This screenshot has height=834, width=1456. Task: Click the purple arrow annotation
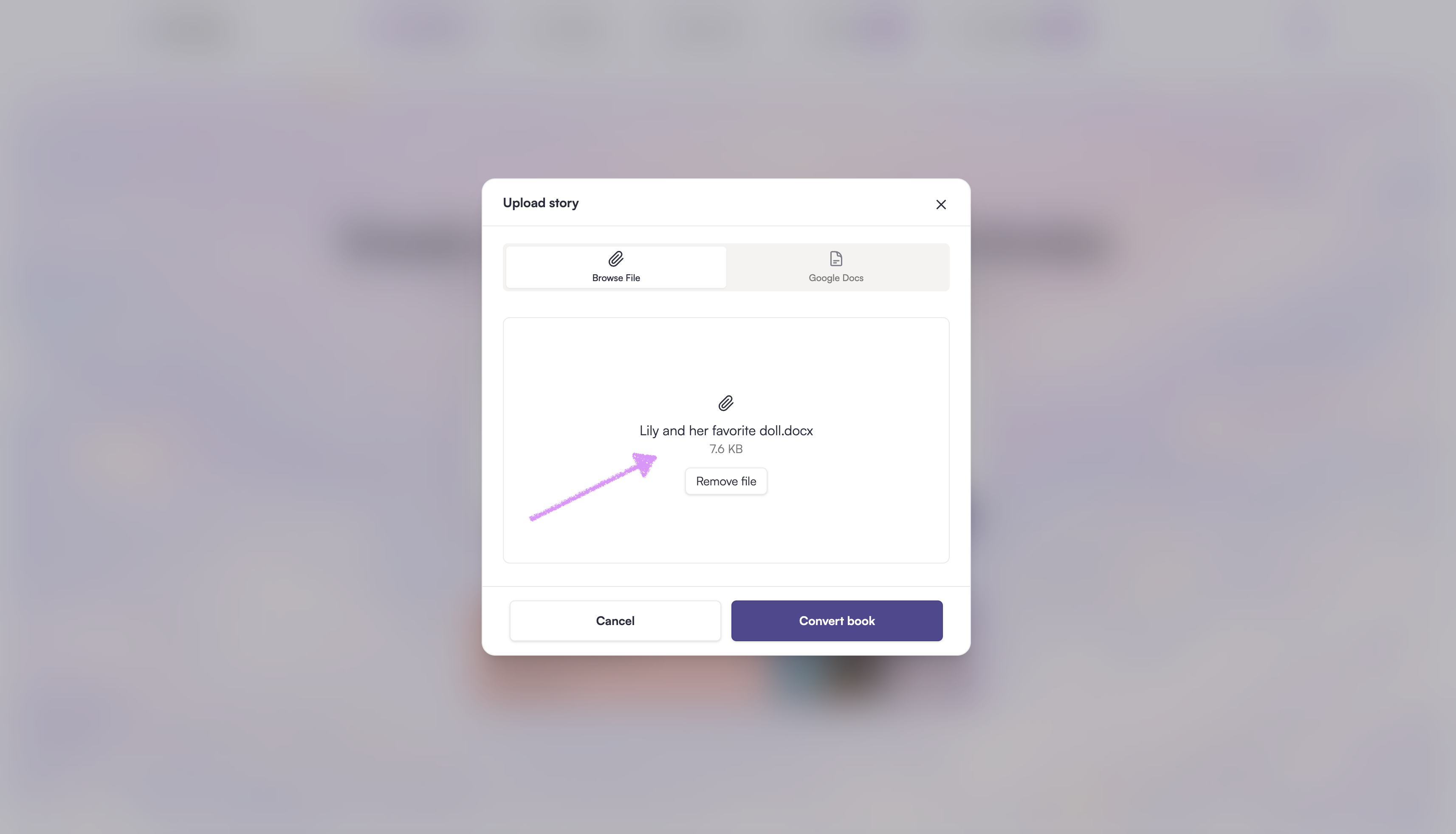[x=593, y=487]
